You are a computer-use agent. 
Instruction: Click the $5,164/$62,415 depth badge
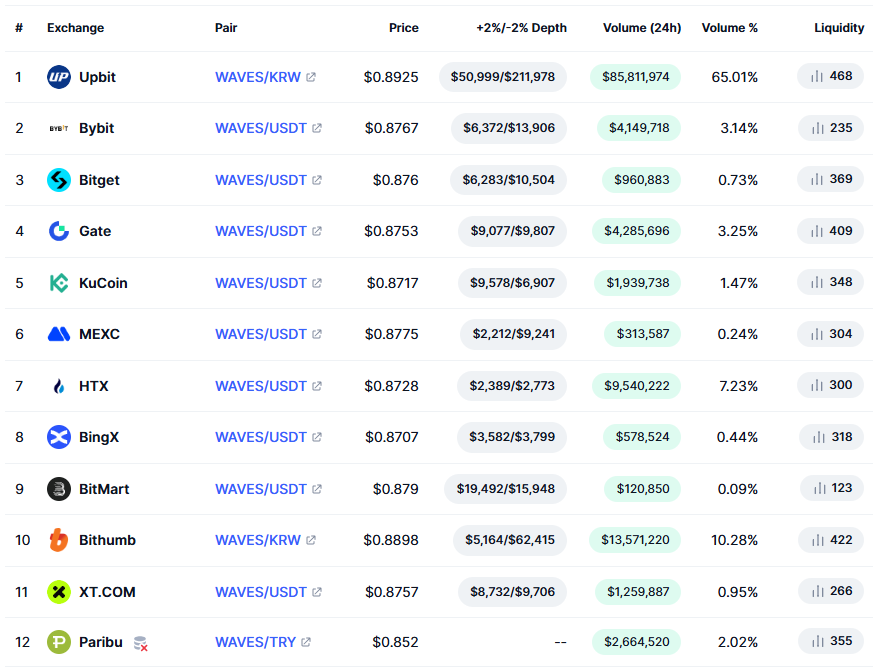[510, 540]
